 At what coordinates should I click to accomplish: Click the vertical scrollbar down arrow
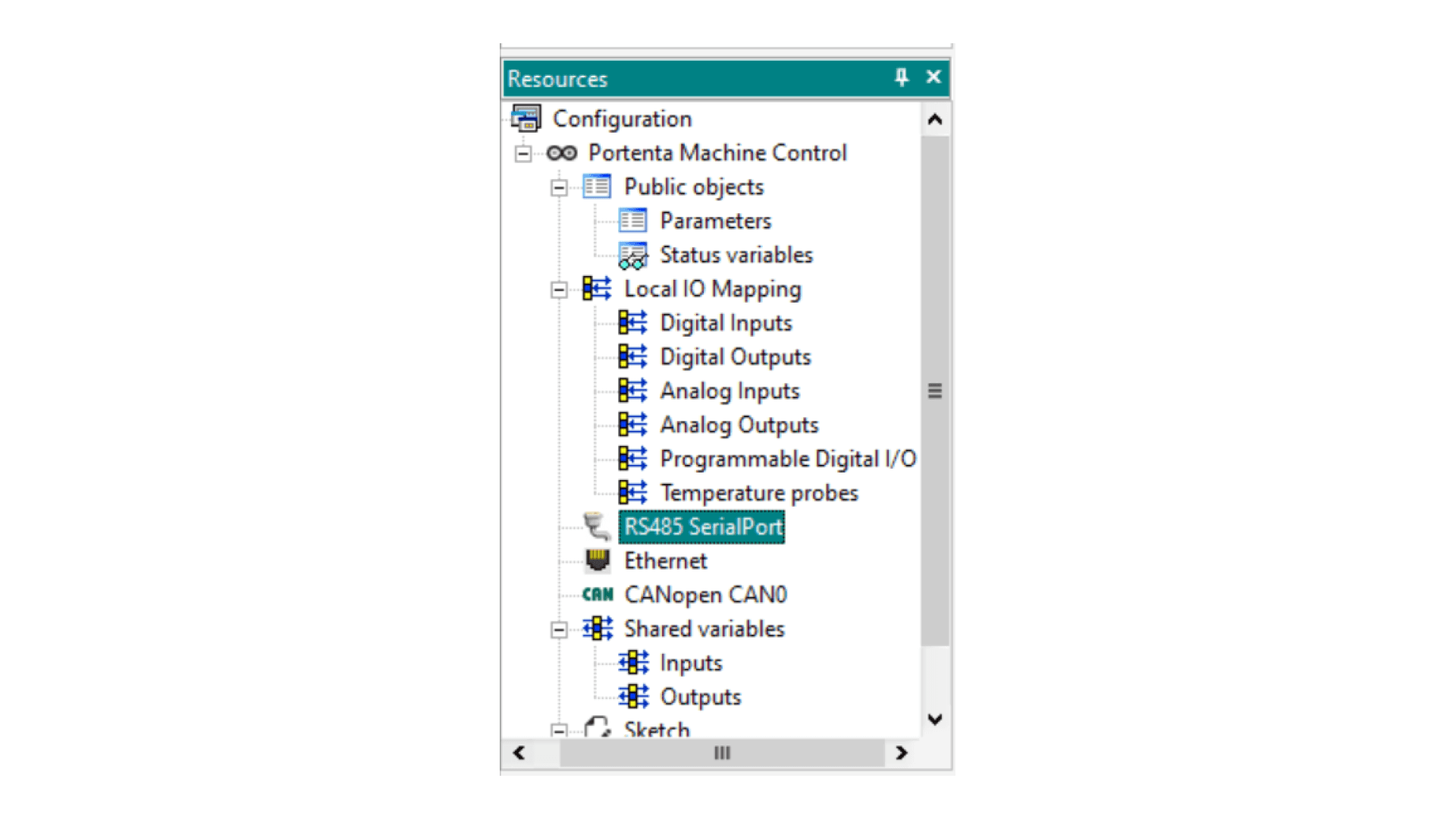pos(935,719)
